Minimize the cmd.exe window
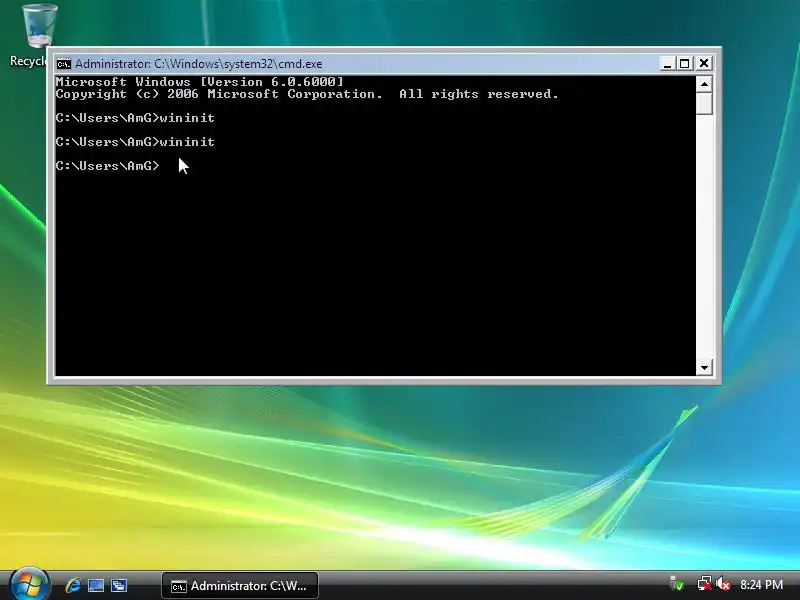This screenshot has height=600, width=800. [667, 64]
